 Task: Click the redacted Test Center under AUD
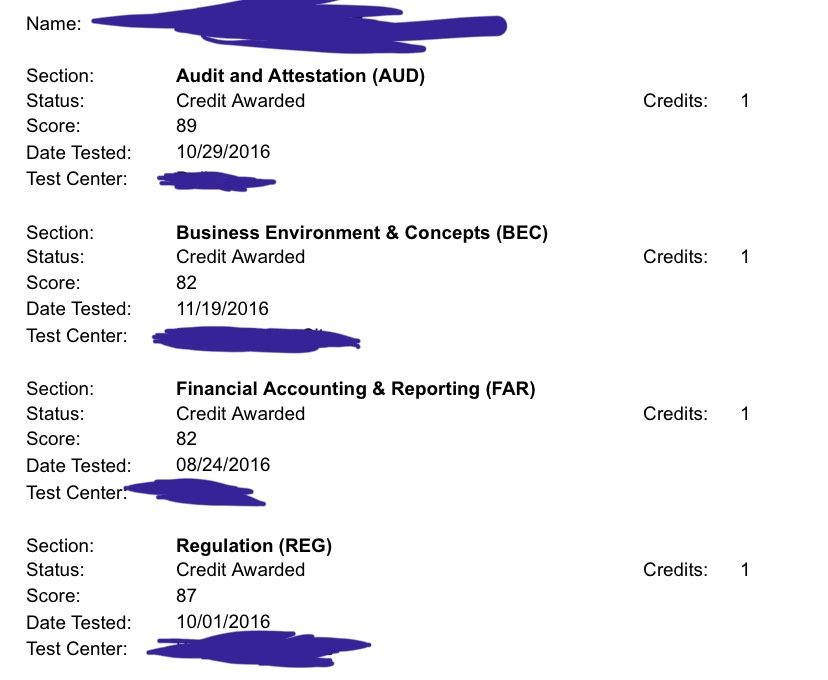pyautogui.click(x=217, y=181)
